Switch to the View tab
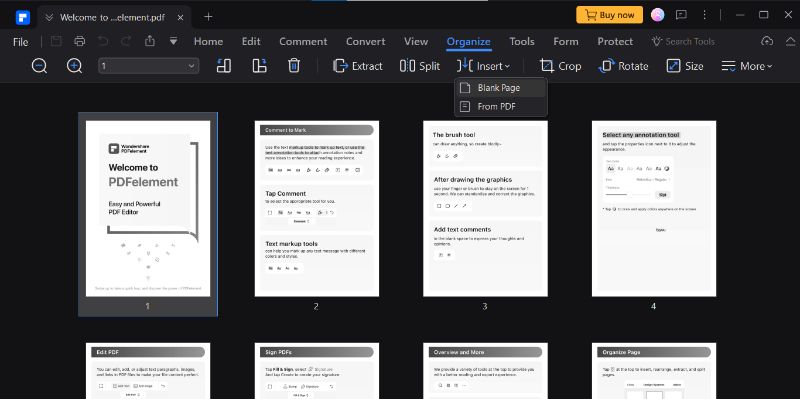Viewport: 800px width, 399px height. [416, 41]
